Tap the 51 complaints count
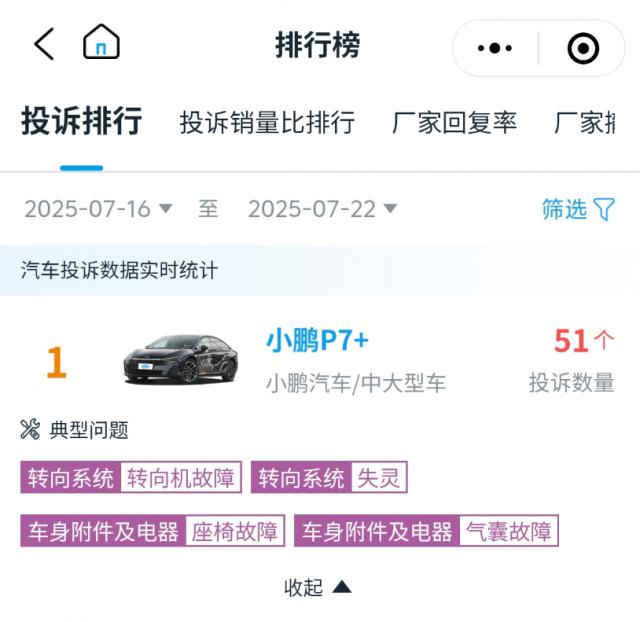Viewport: 640px width, 622px height. click(572, 341)
